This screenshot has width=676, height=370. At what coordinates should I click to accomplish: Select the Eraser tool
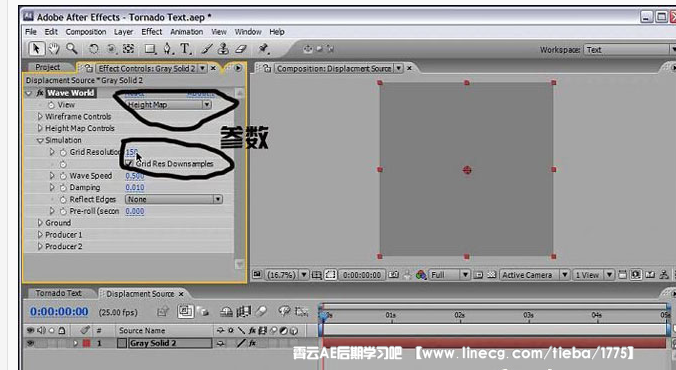coord(241,49)
